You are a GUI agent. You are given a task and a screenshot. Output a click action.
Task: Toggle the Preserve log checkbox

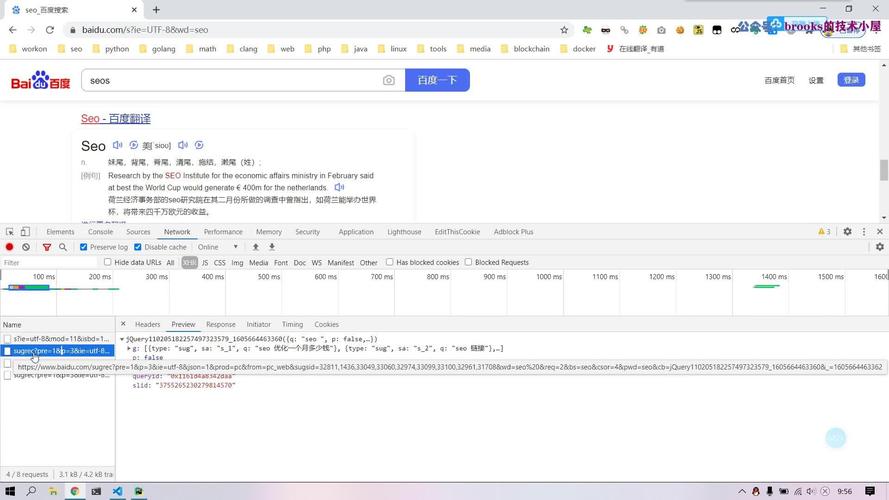[83, 247]
